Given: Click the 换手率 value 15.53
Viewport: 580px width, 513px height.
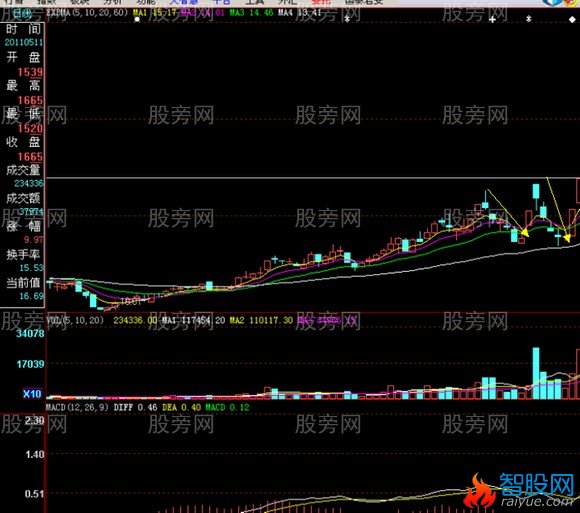Looking at the screenshot, I should 31,268.
